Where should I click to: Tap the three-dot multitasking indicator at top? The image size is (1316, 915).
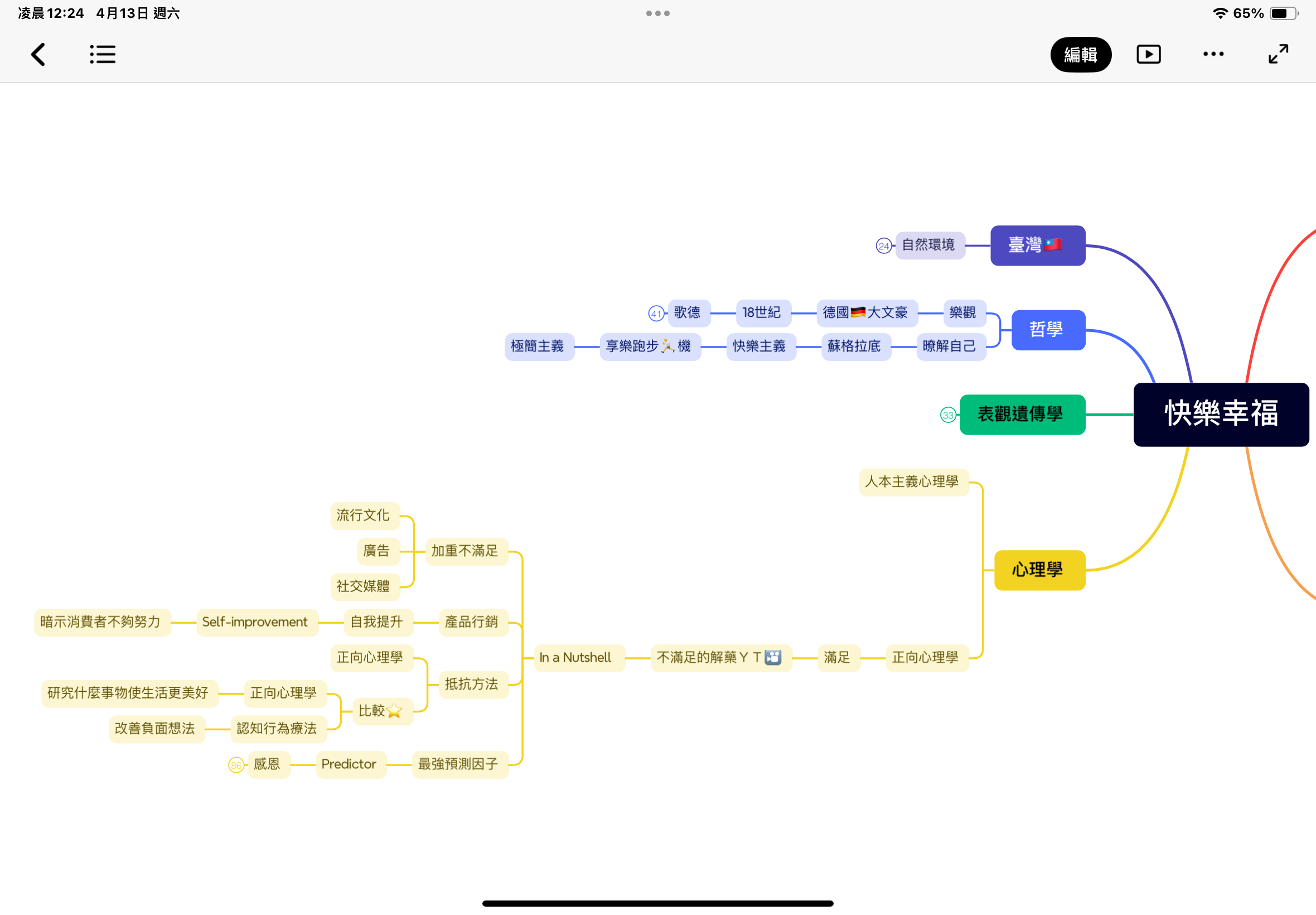point(657,13)
